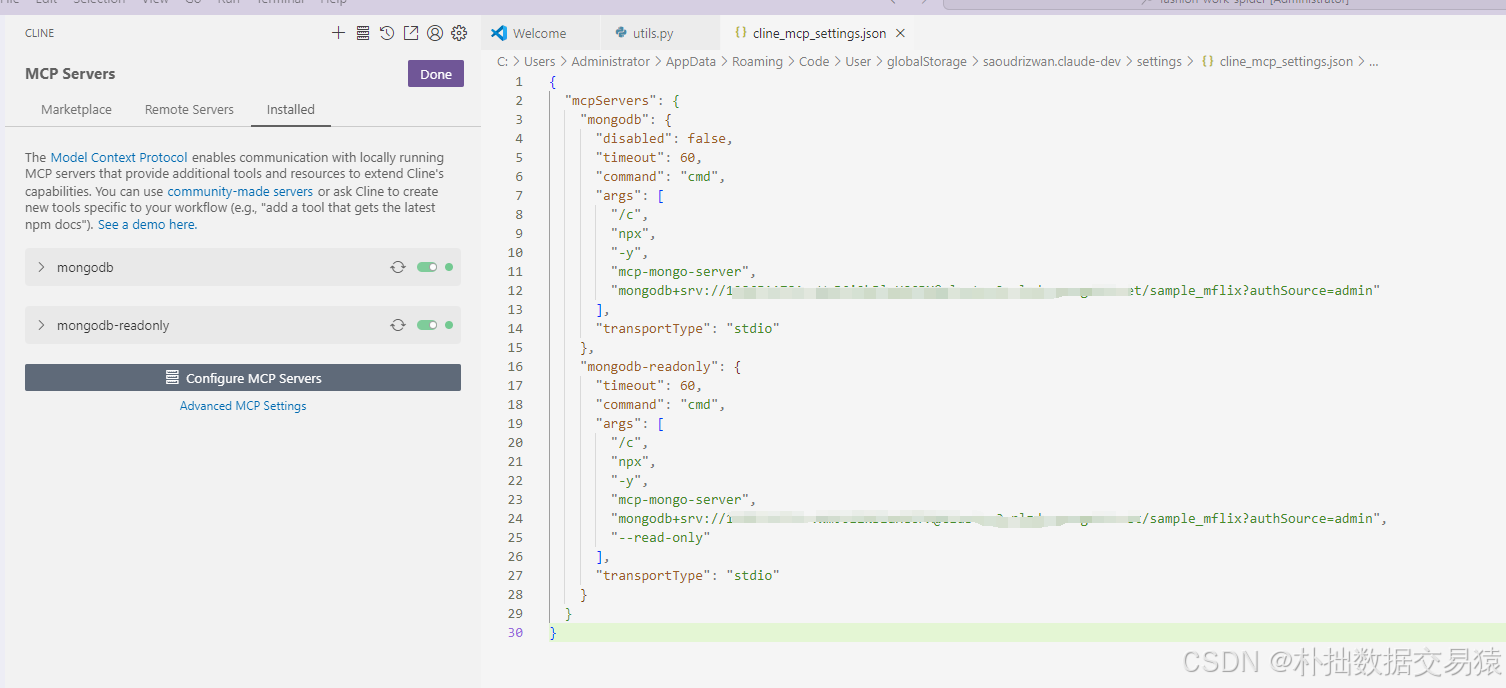Click the C: breadcrumb drive segment
The height and width of the screenshot is (688, 1506).
click(503, 61)
